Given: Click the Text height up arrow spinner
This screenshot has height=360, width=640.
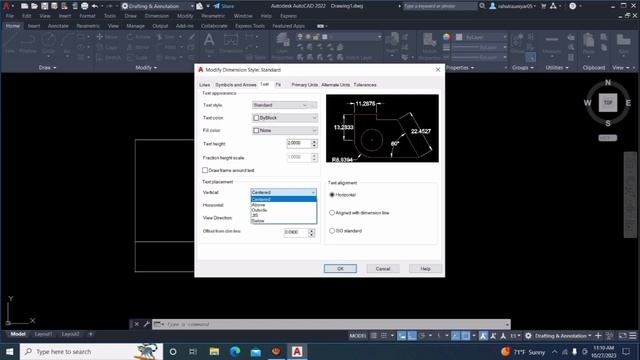Looking at the screenshot, I should [x=314, y=141].
